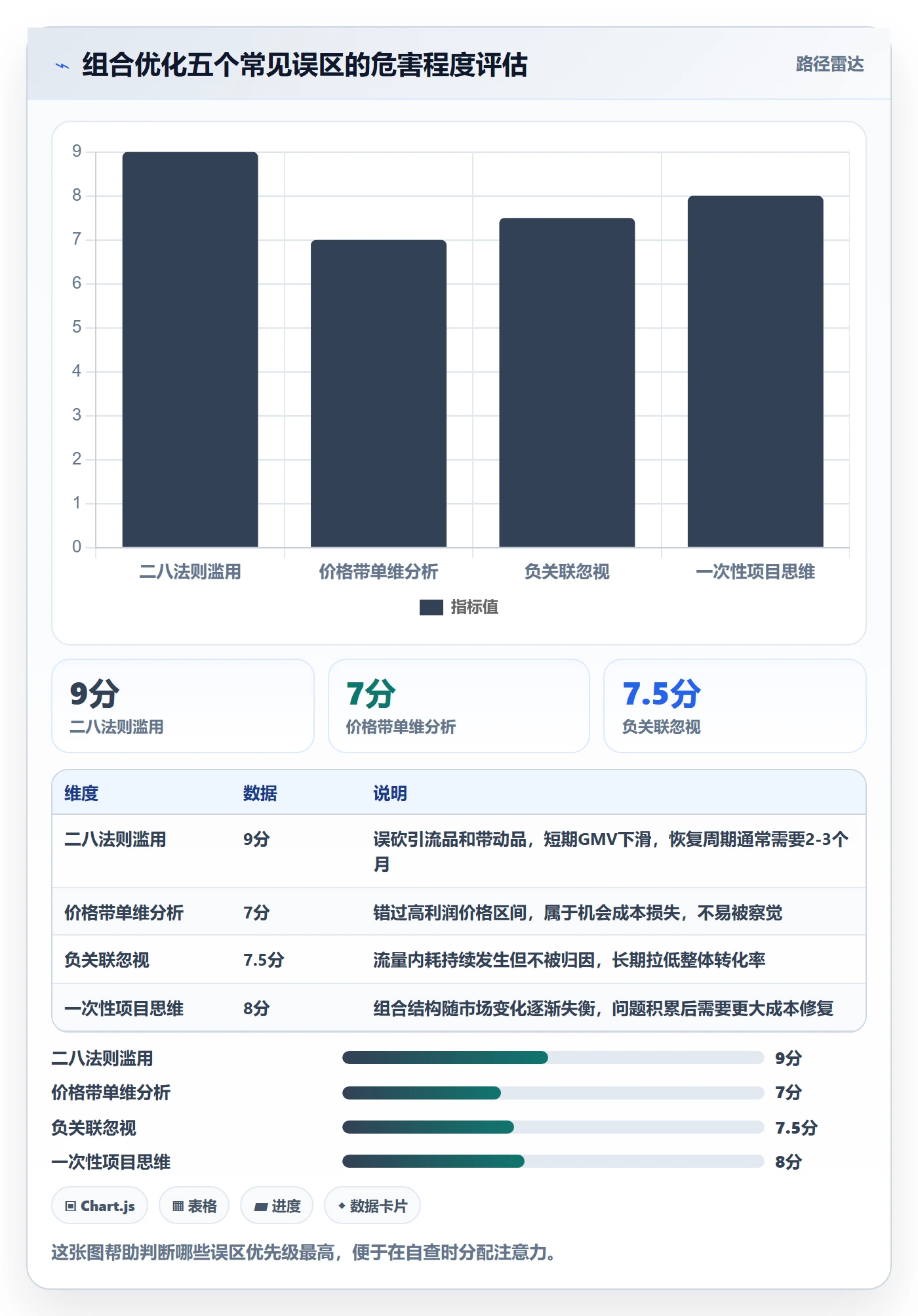Click the 价格带单维分析 progress bar
Screen dimensions: 918x1316
[x=553, y=1092]
